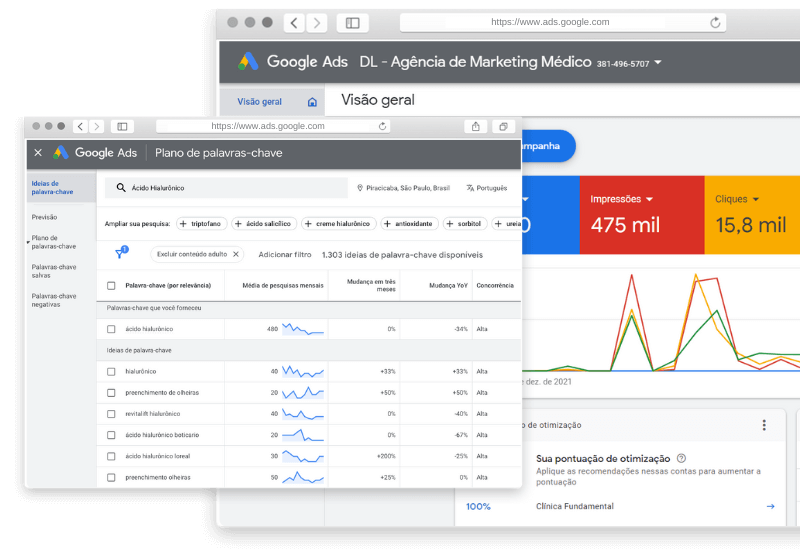Add antioxidante suggestion chip
Image resolution: width=800 pixels, height=550 pixels.
coord(410,223)
